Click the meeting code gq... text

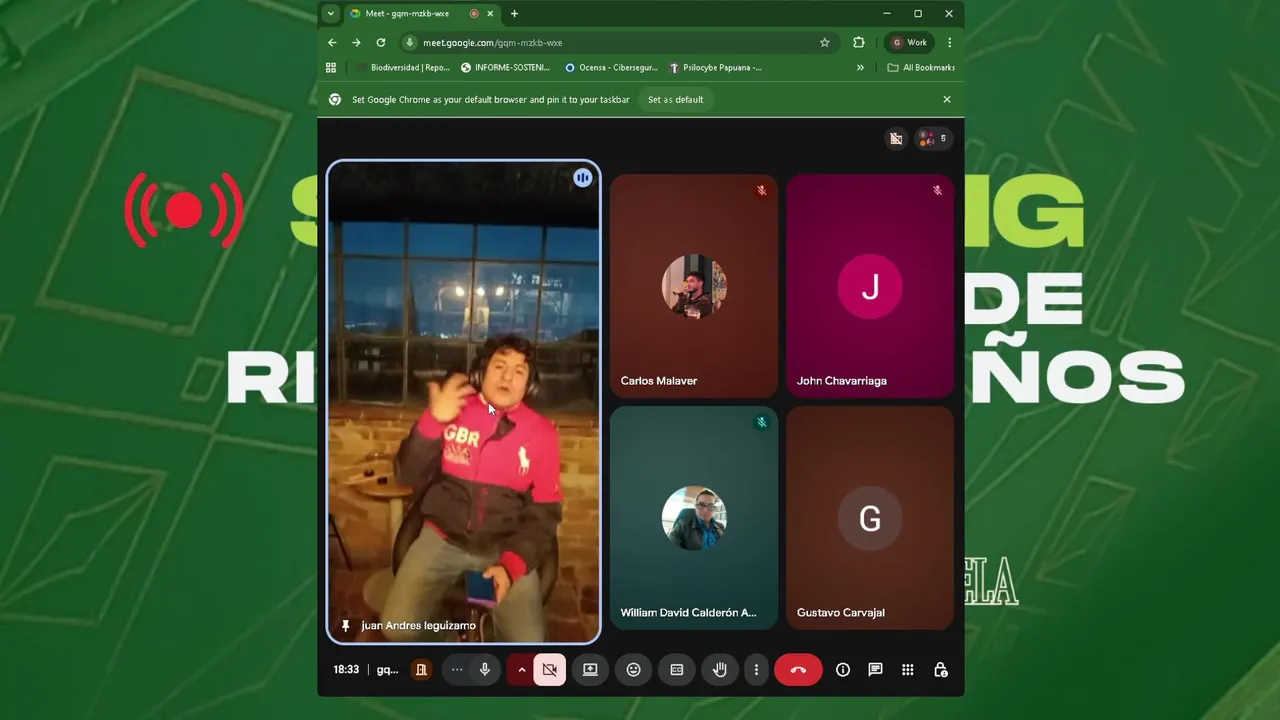(x=387, y=670)
